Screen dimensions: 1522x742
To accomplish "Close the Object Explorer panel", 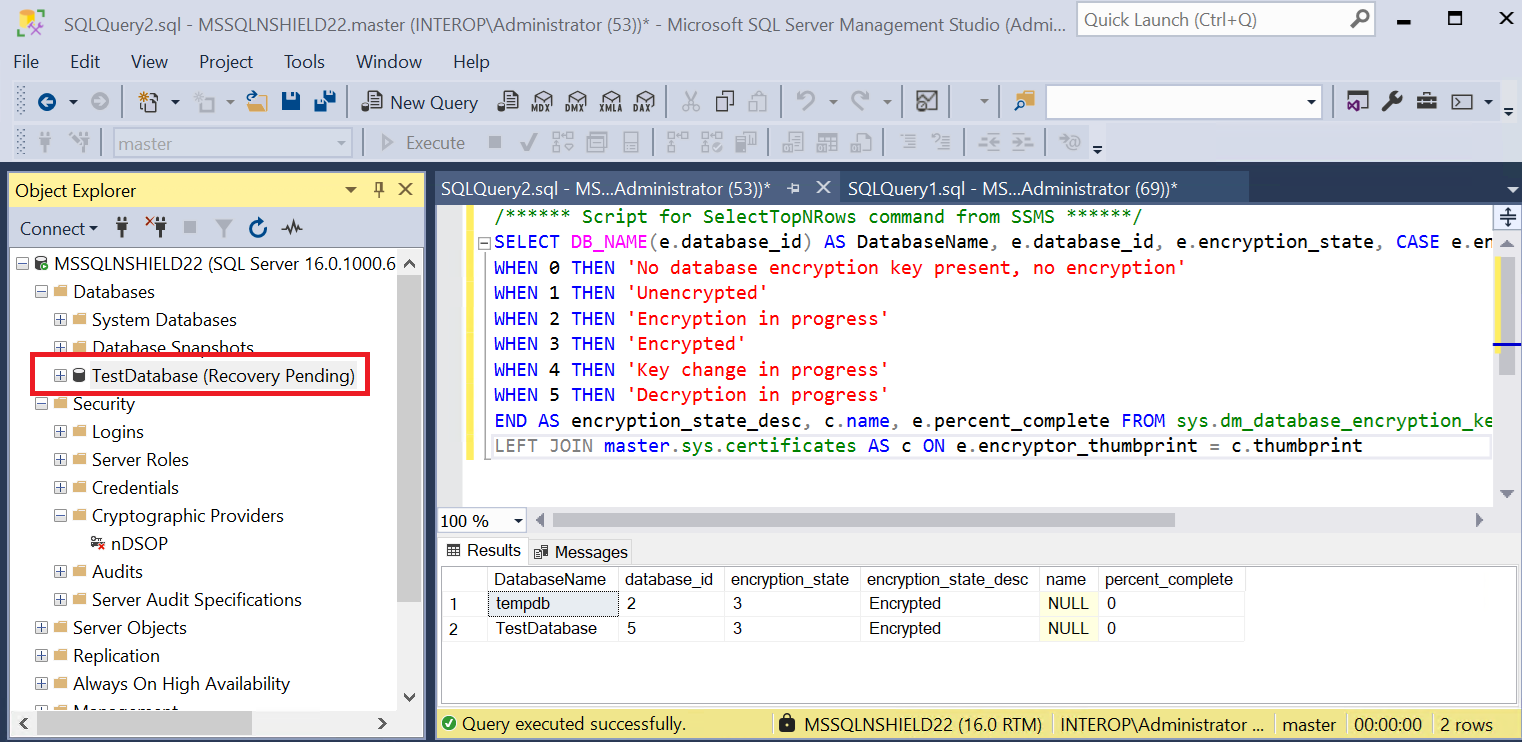I will [x=405, y=190].
